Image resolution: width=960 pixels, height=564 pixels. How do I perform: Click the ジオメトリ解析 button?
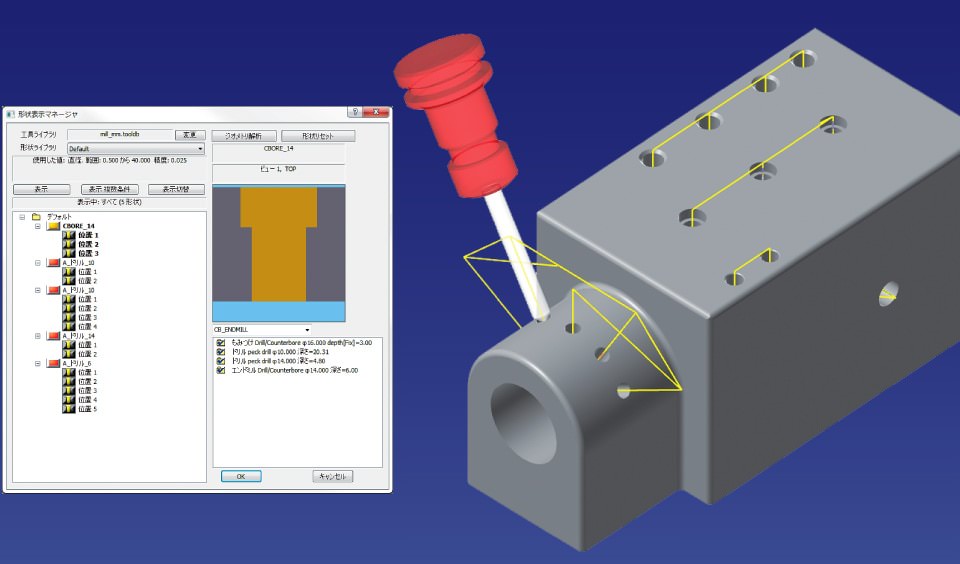click(x=243, y=135)
